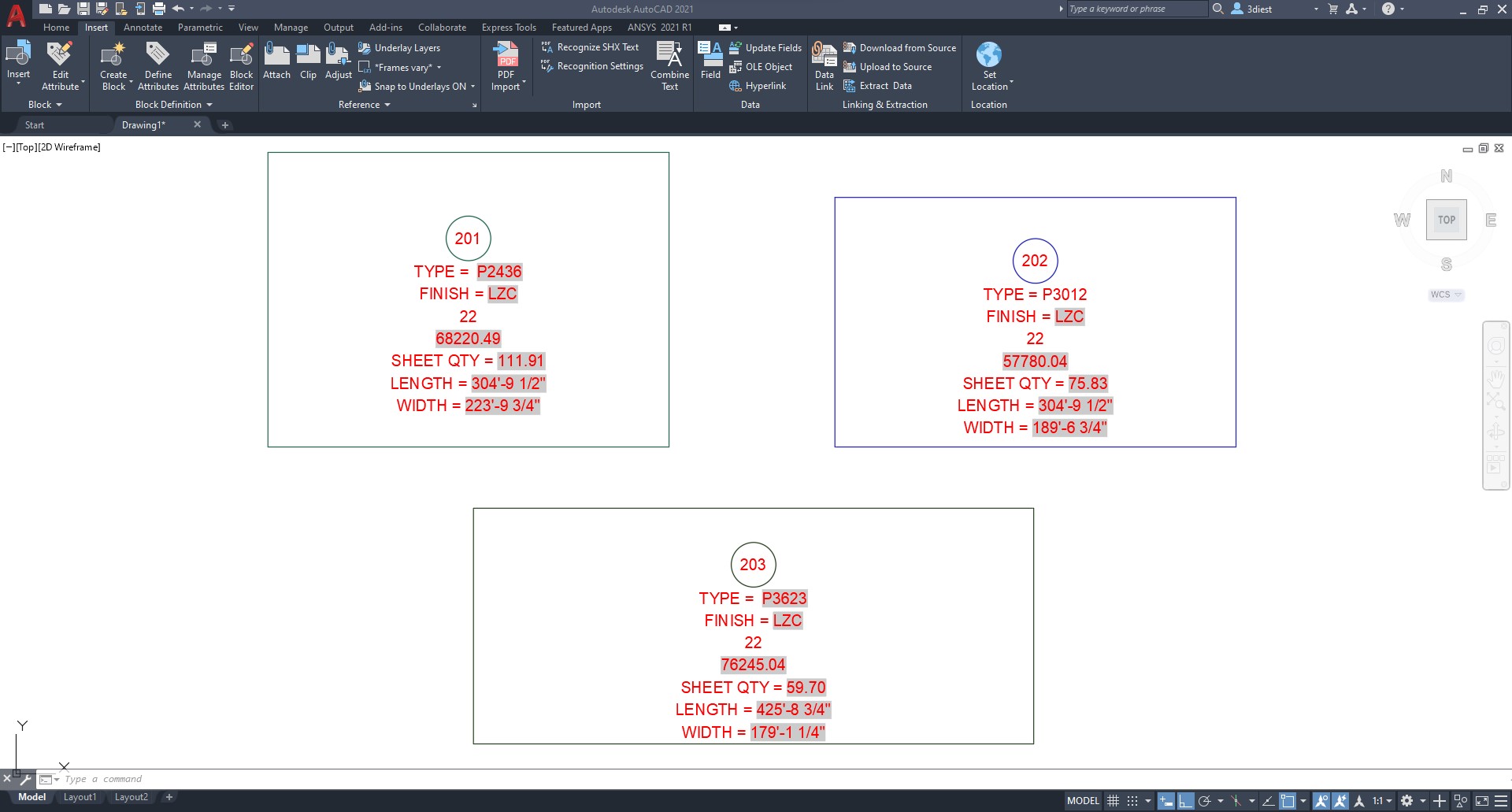Click the search magnifier icon

[x=1217, y=9]
